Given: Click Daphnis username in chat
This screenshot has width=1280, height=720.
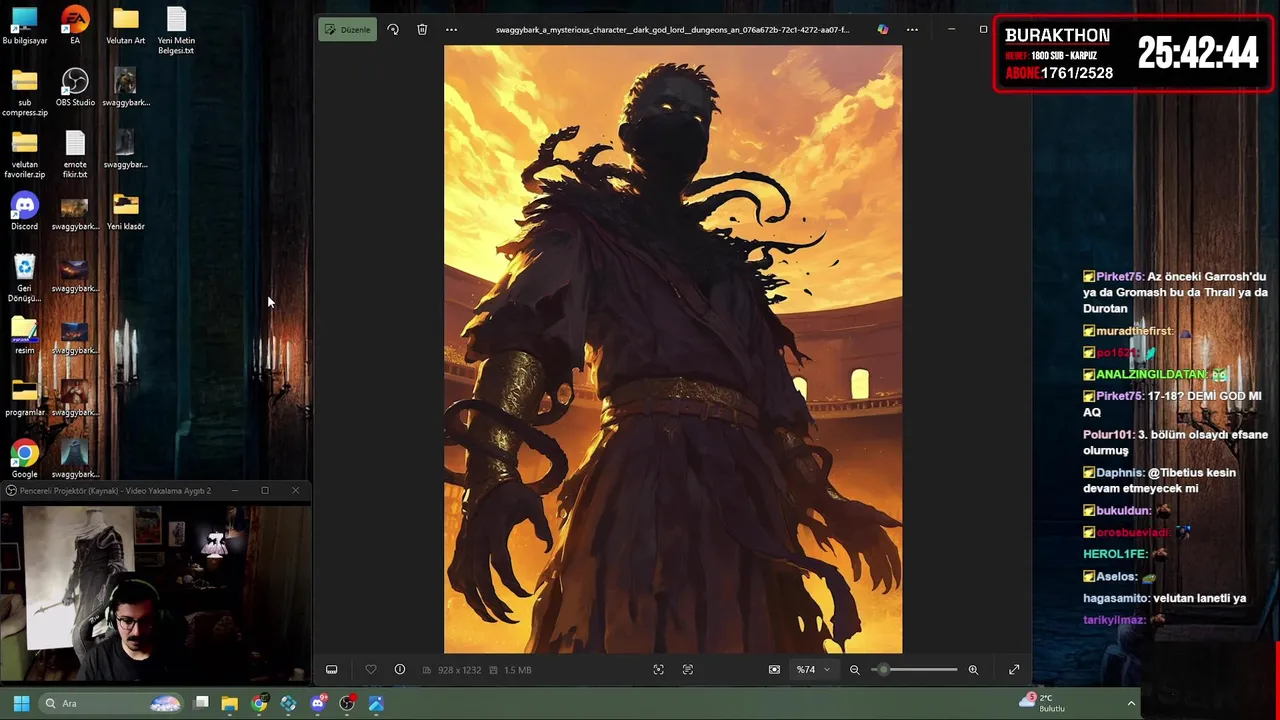Looking at the screenshot, I should 1119,473.
